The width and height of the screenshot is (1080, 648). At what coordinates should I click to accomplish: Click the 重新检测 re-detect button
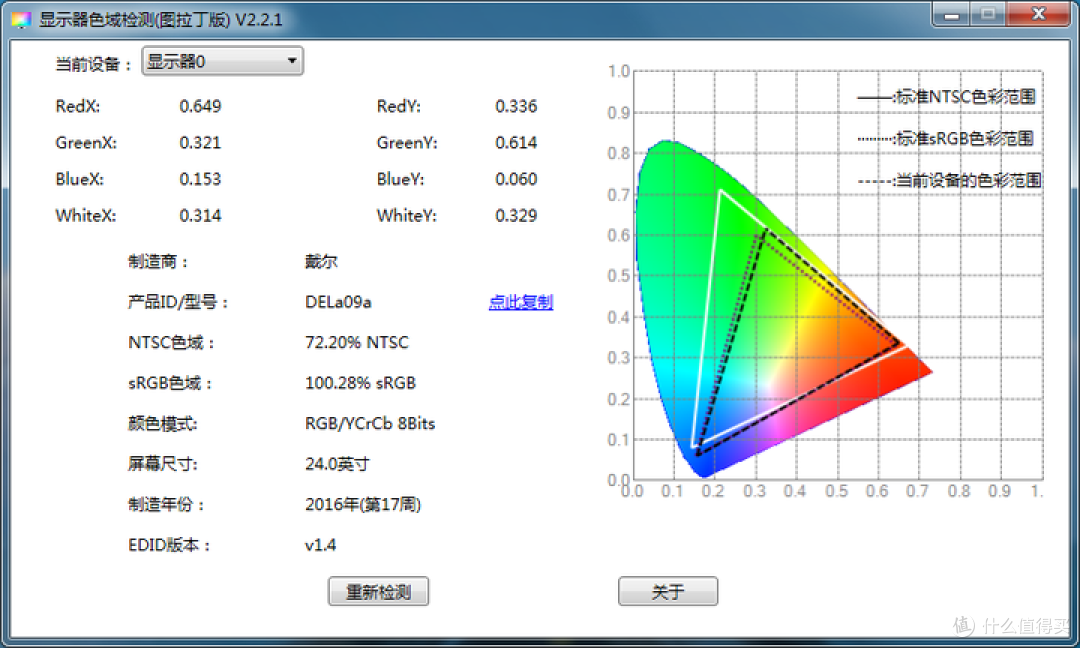click(x=378, y=592)
